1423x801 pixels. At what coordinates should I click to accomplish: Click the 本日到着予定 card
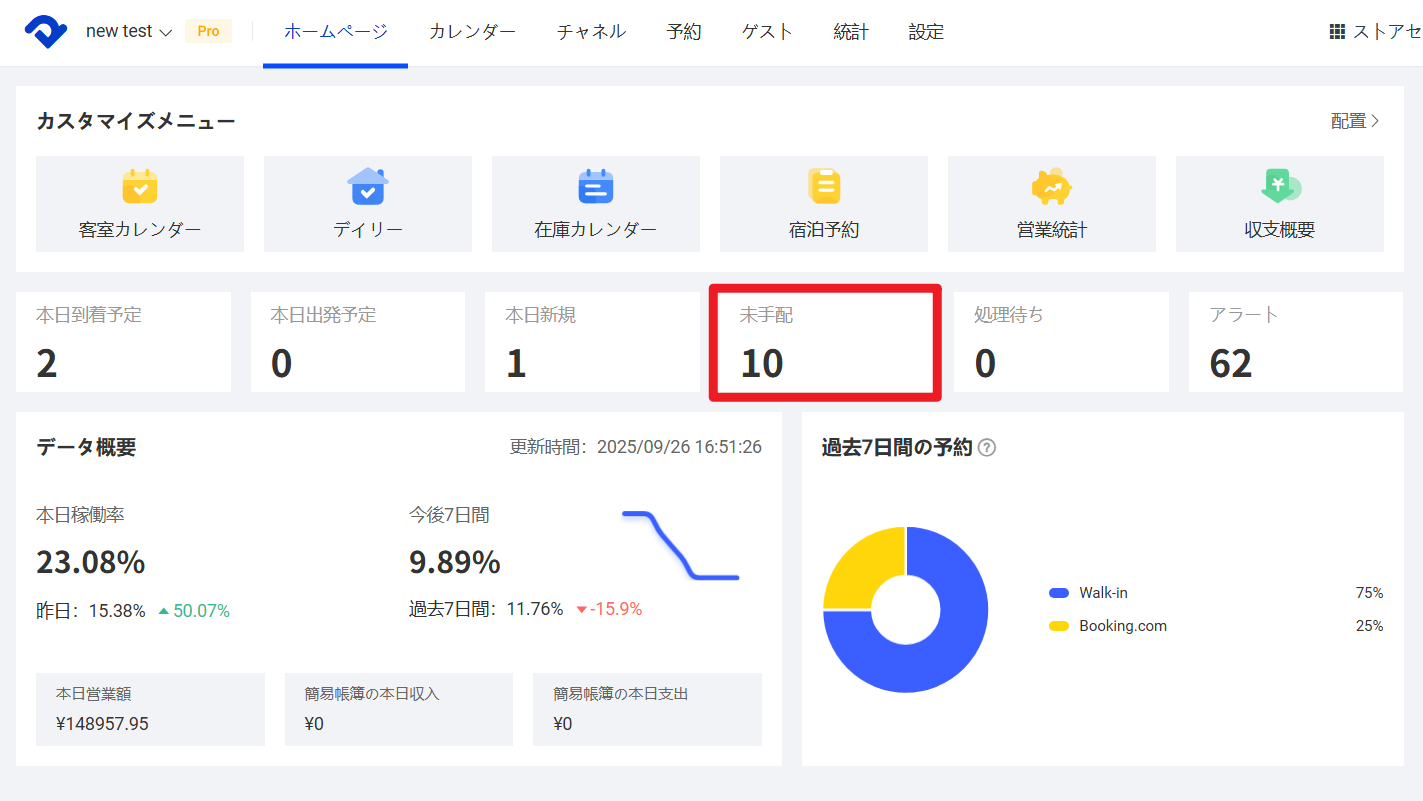[x=123, y=343]
